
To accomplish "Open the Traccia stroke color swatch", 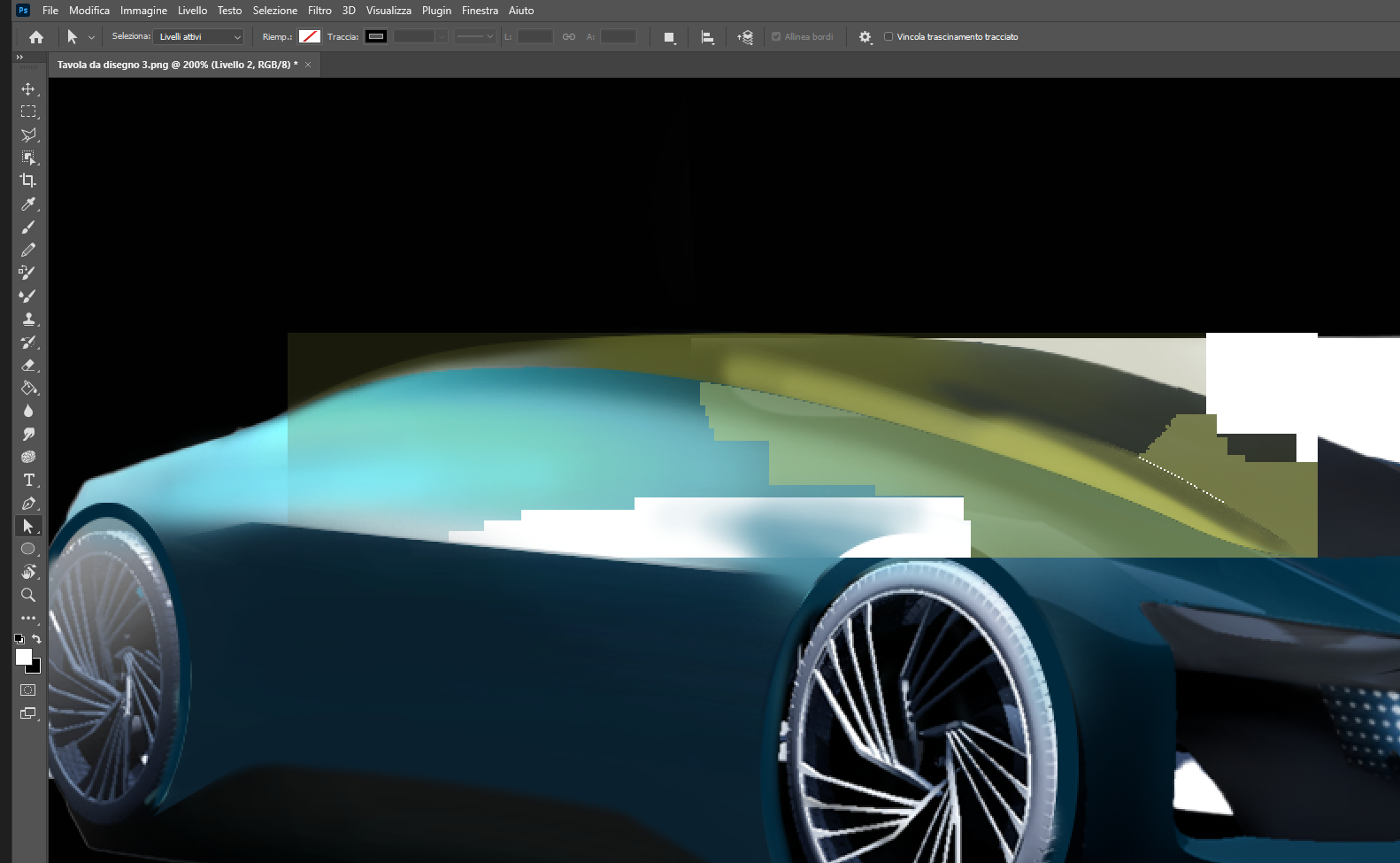I will click(x=376, y=36).
